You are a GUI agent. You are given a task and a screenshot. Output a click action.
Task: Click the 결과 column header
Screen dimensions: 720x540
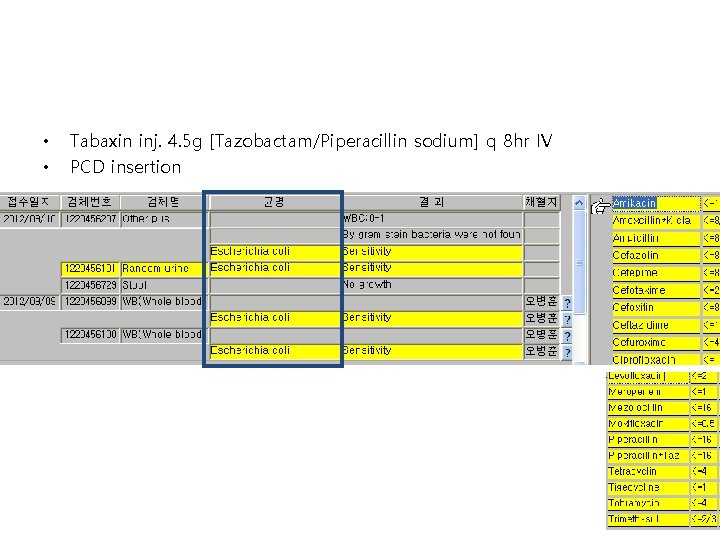click(x=432, y=202)
